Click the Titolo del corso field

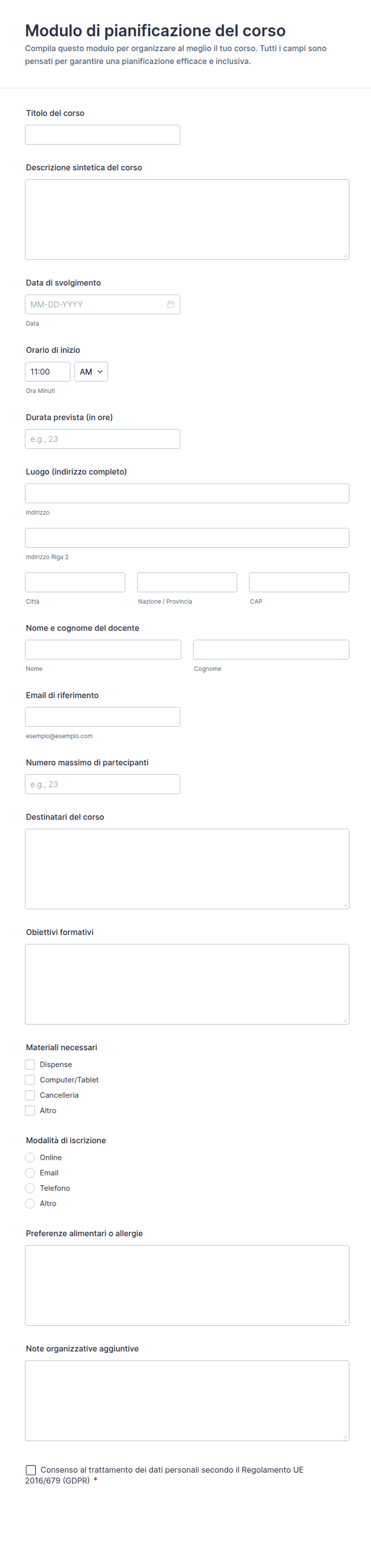(103, 135)
